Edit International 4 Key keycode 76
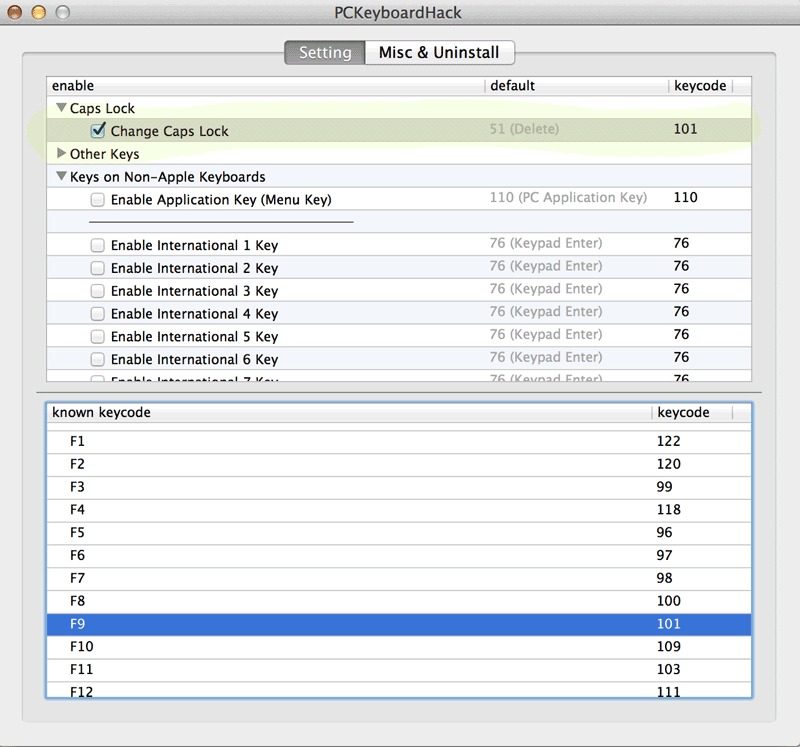800x747 pixels. click(681, 312)
